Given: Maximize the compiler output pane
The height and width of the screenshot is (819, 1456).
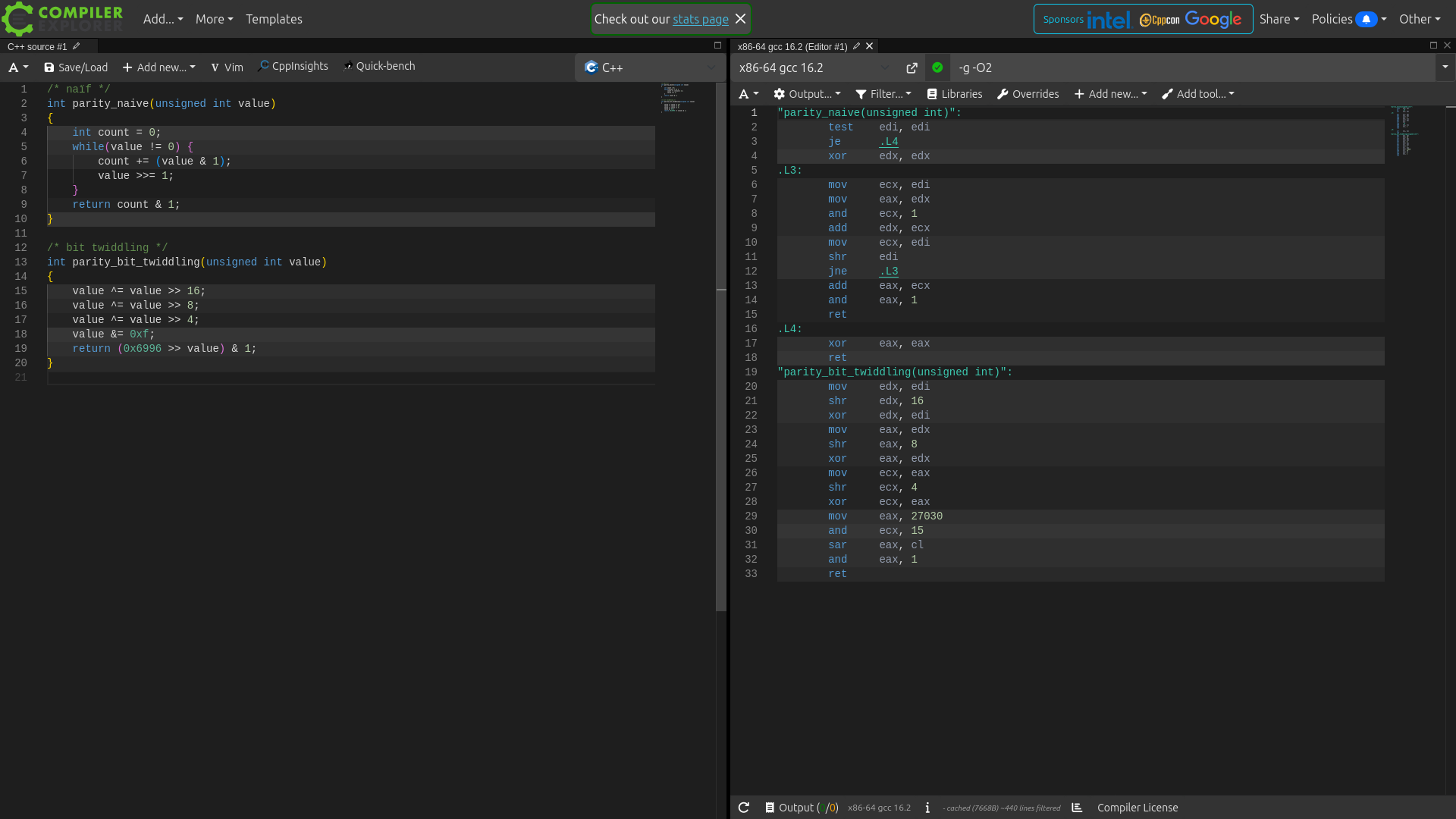Looking at the screenshot, I should [1433, 45].
